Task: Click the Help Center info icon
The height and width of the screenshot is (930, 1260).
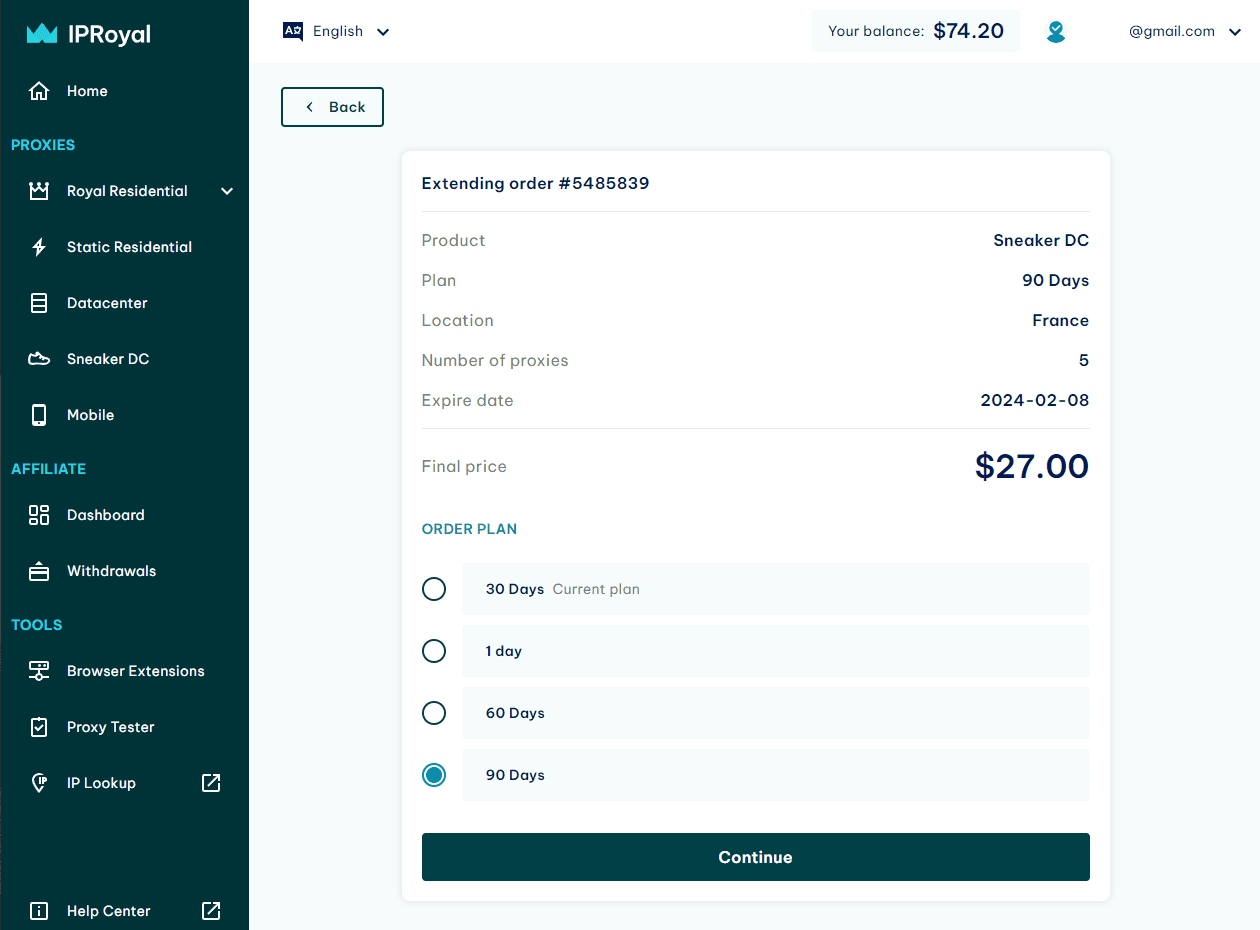Action: (39, 911)
